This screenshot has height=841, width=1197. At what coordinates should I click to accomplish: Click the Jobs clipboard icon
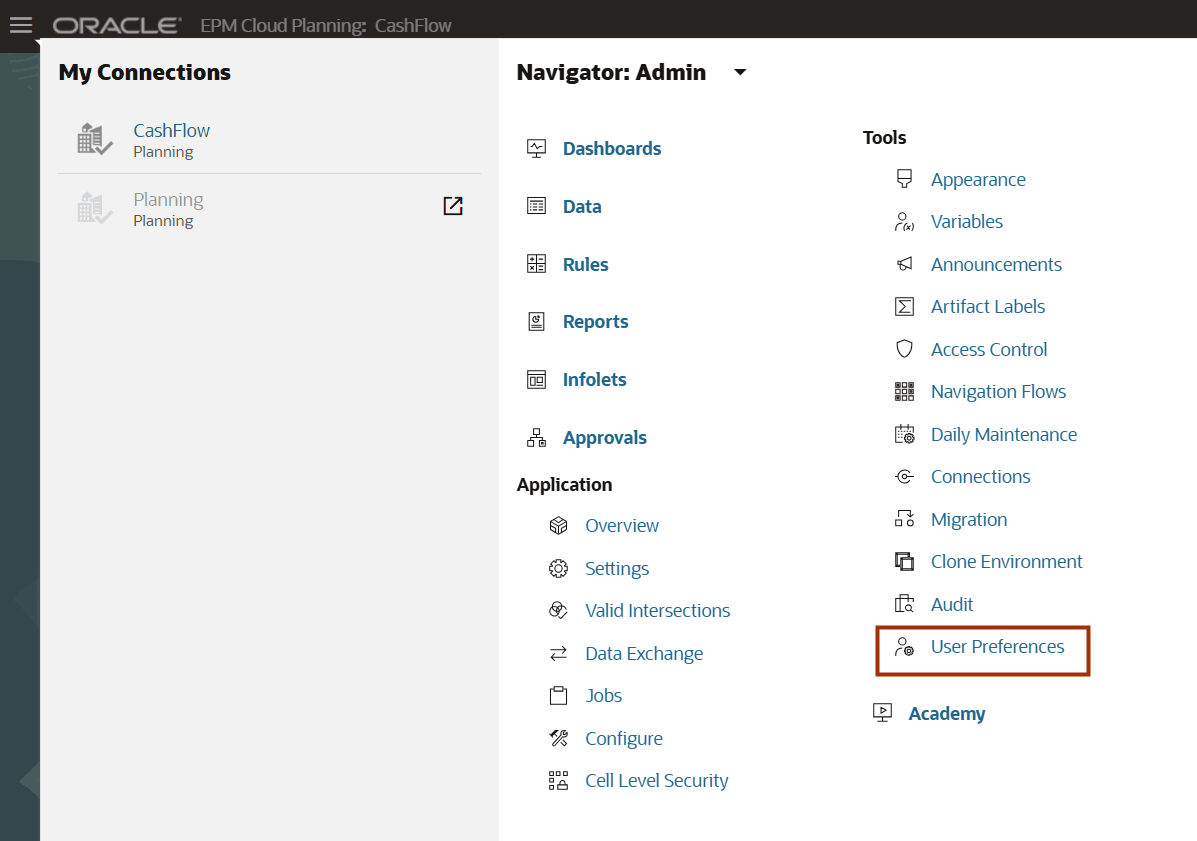pyautogui.click(x=559, y=695)
